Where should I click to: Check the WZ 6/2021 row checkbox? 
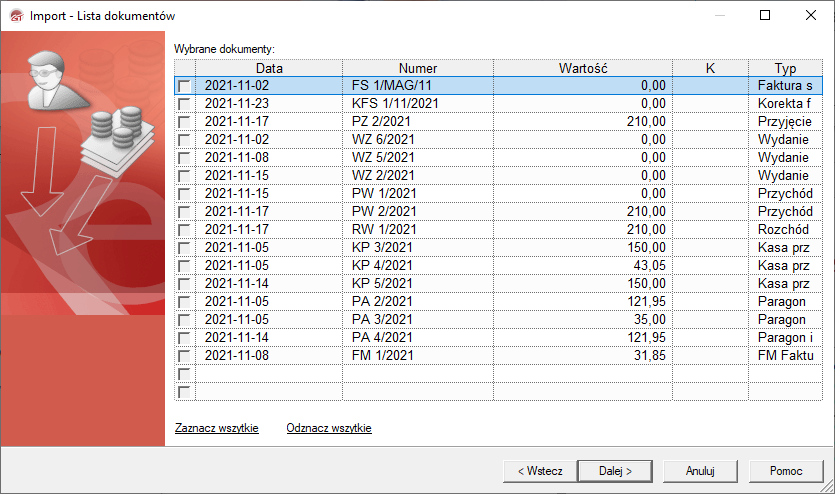[x=184, y=140]
